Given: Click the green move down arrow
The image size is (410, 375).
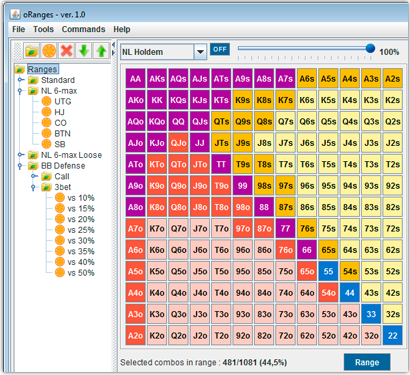Looking at the screenshot, I should (x=84, y=51).
